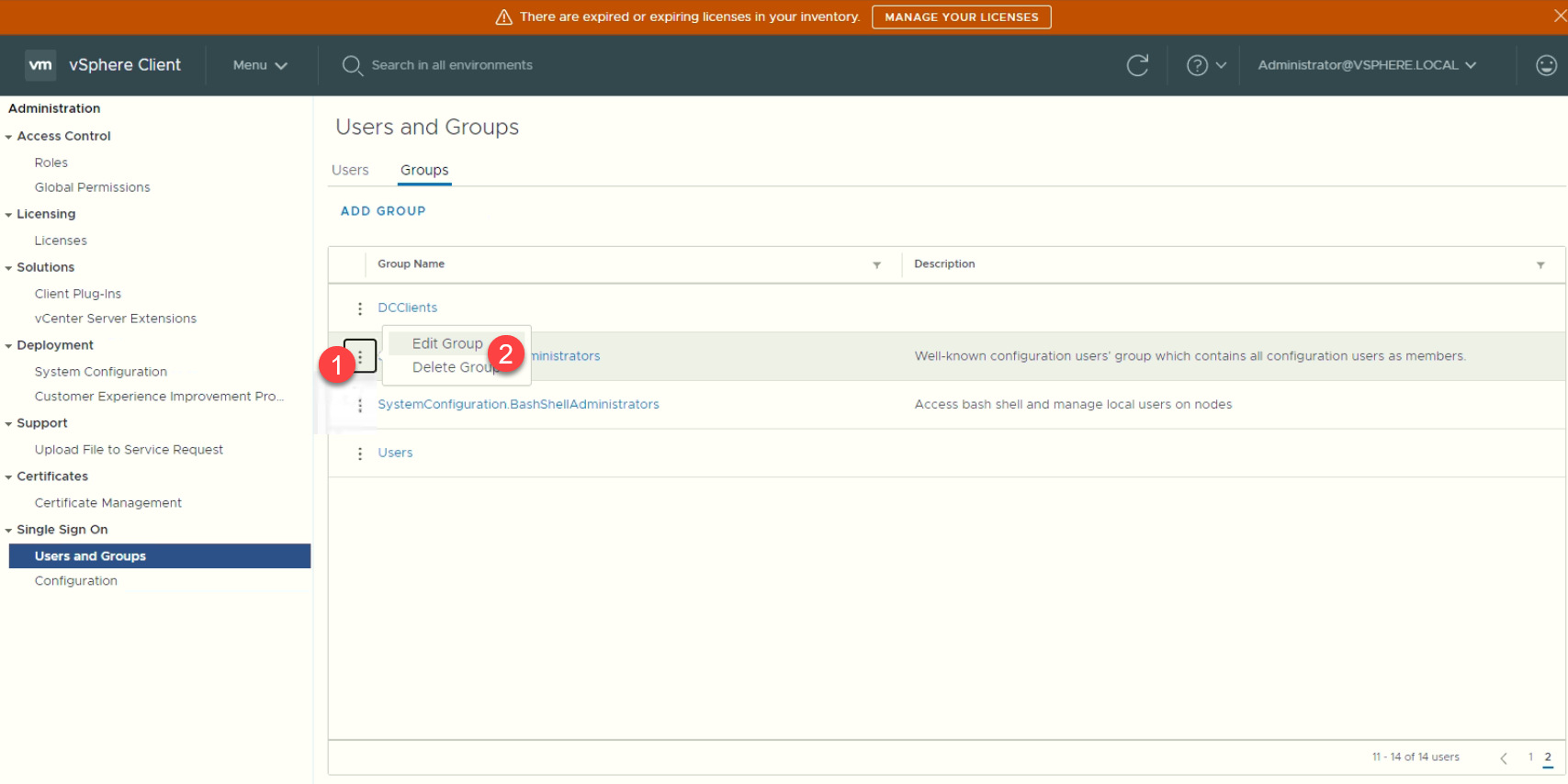The image size is (1568, 784).
Task: Click the smiley feedback icon
Action: [1546, 65]
